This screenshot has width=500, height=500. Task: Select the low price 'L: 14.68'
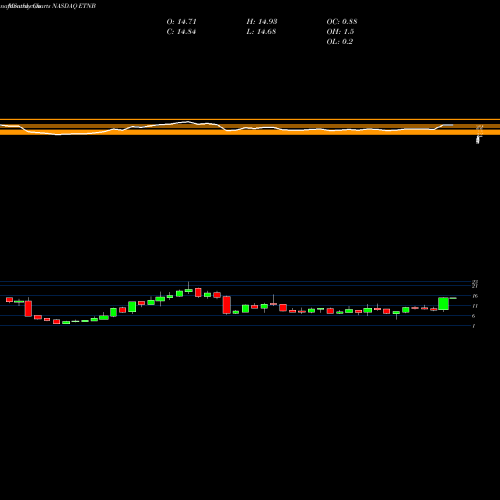[x=261, y=32]
